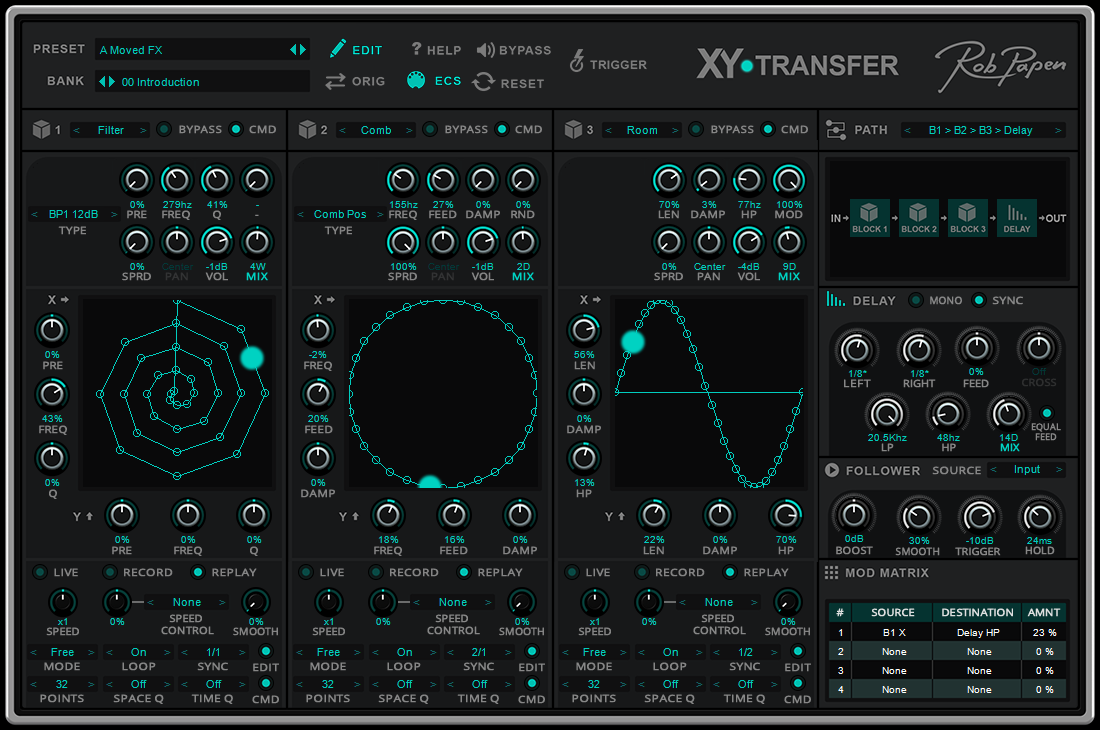
Task: Click the Follower BOOST knob at 0dB
Action: pyautogui.click(x=853, y=515)
